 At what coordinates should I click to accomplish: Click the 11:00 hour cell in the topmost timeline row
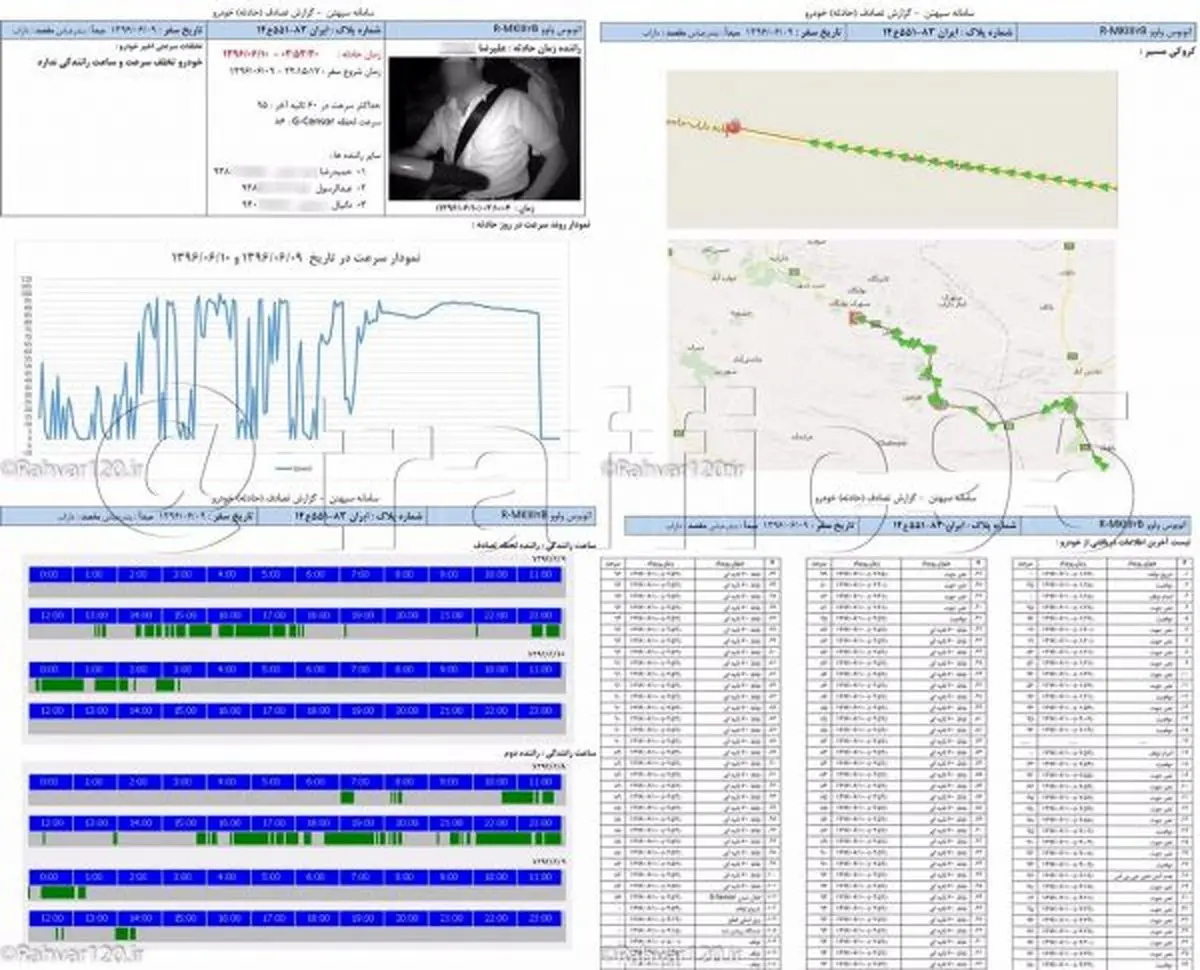(541, 575)
